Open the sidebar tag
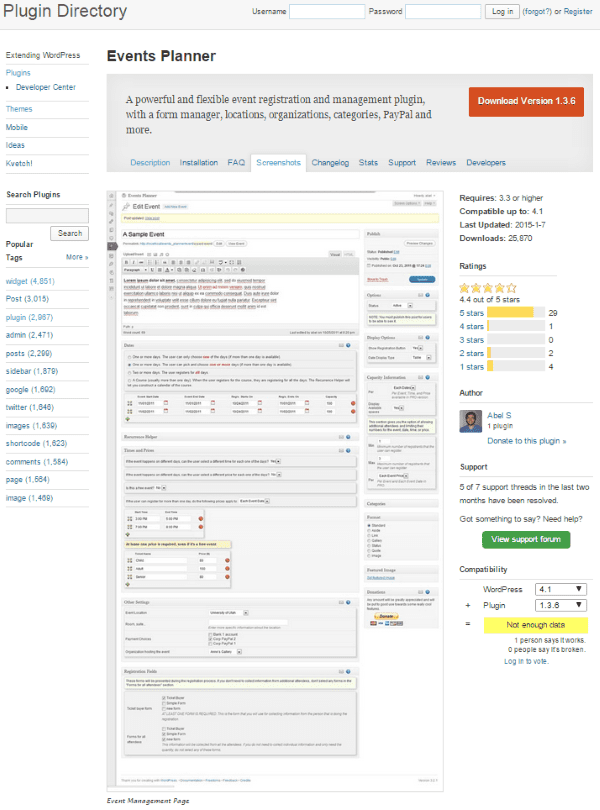600x810 pixels. click(x=32, y=371)
